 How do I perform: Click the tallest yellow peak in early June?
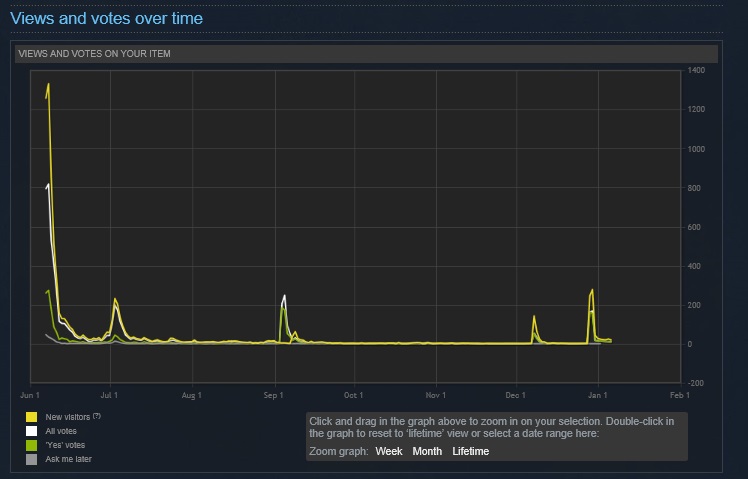[x=48, y=86]
